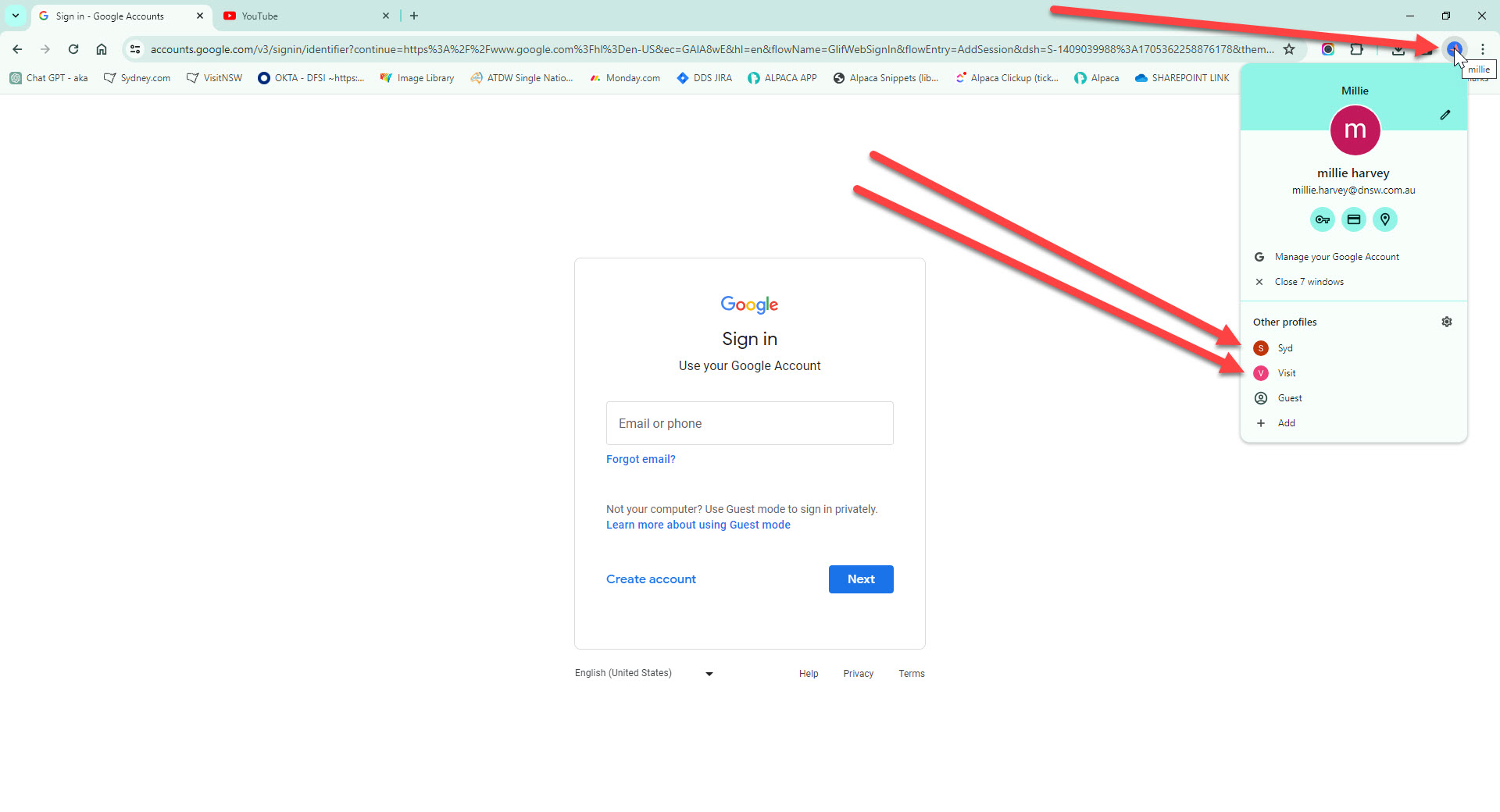Open the Extensions puzzle icon

1357,49
